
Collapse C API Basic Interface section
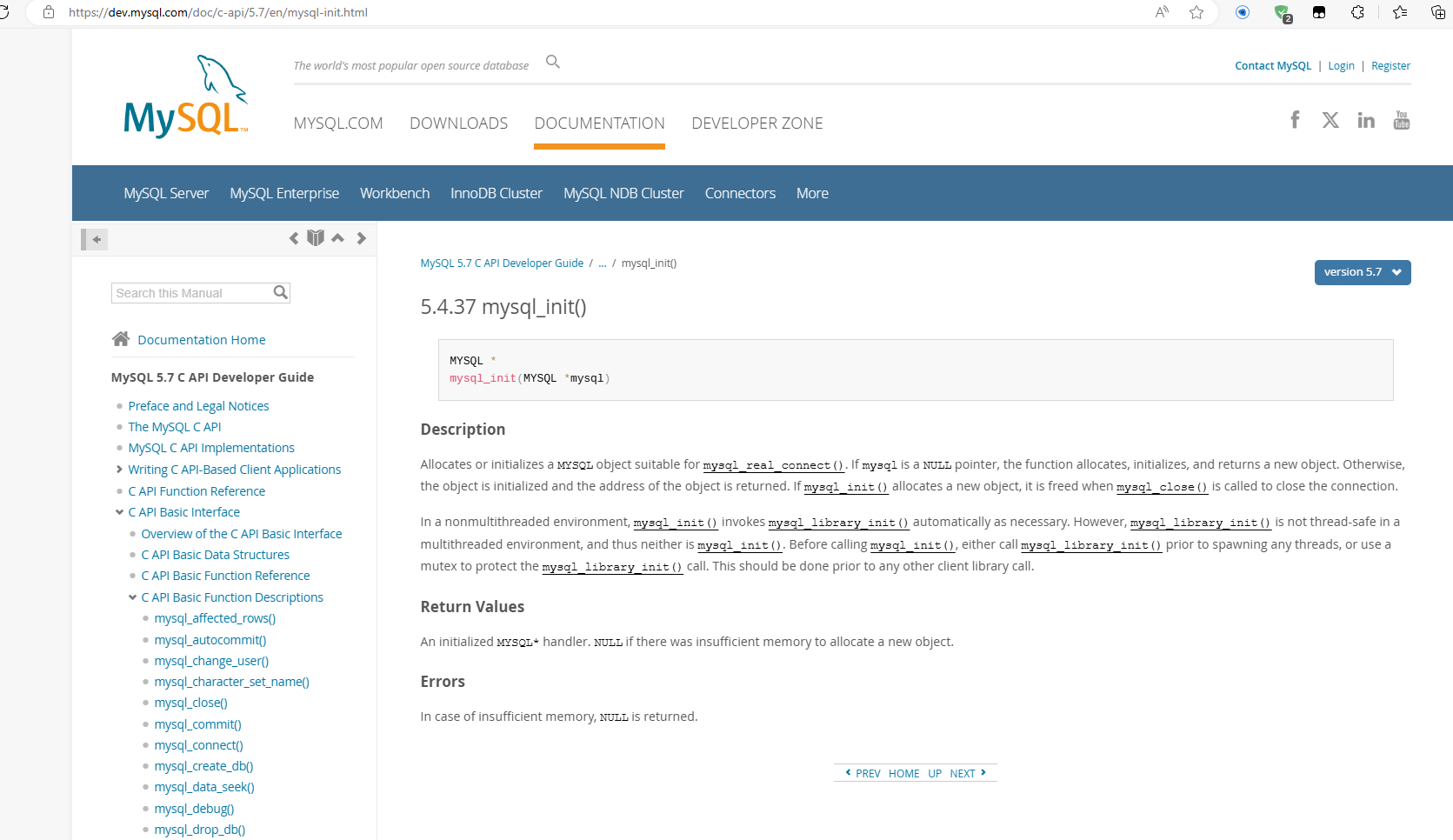point(119,512)
